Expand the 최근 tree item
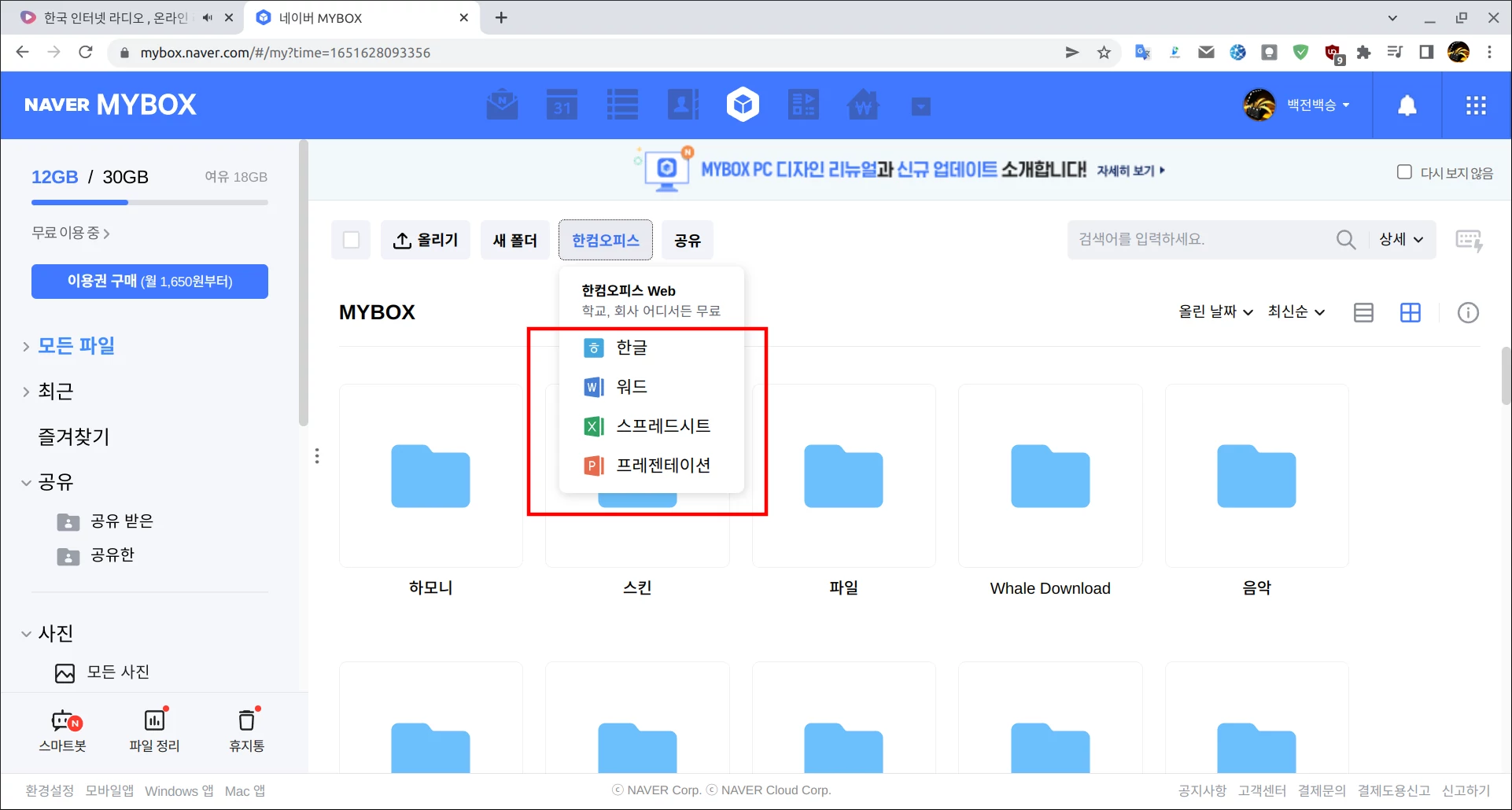 pyautogui.click(x=26, y=392)
